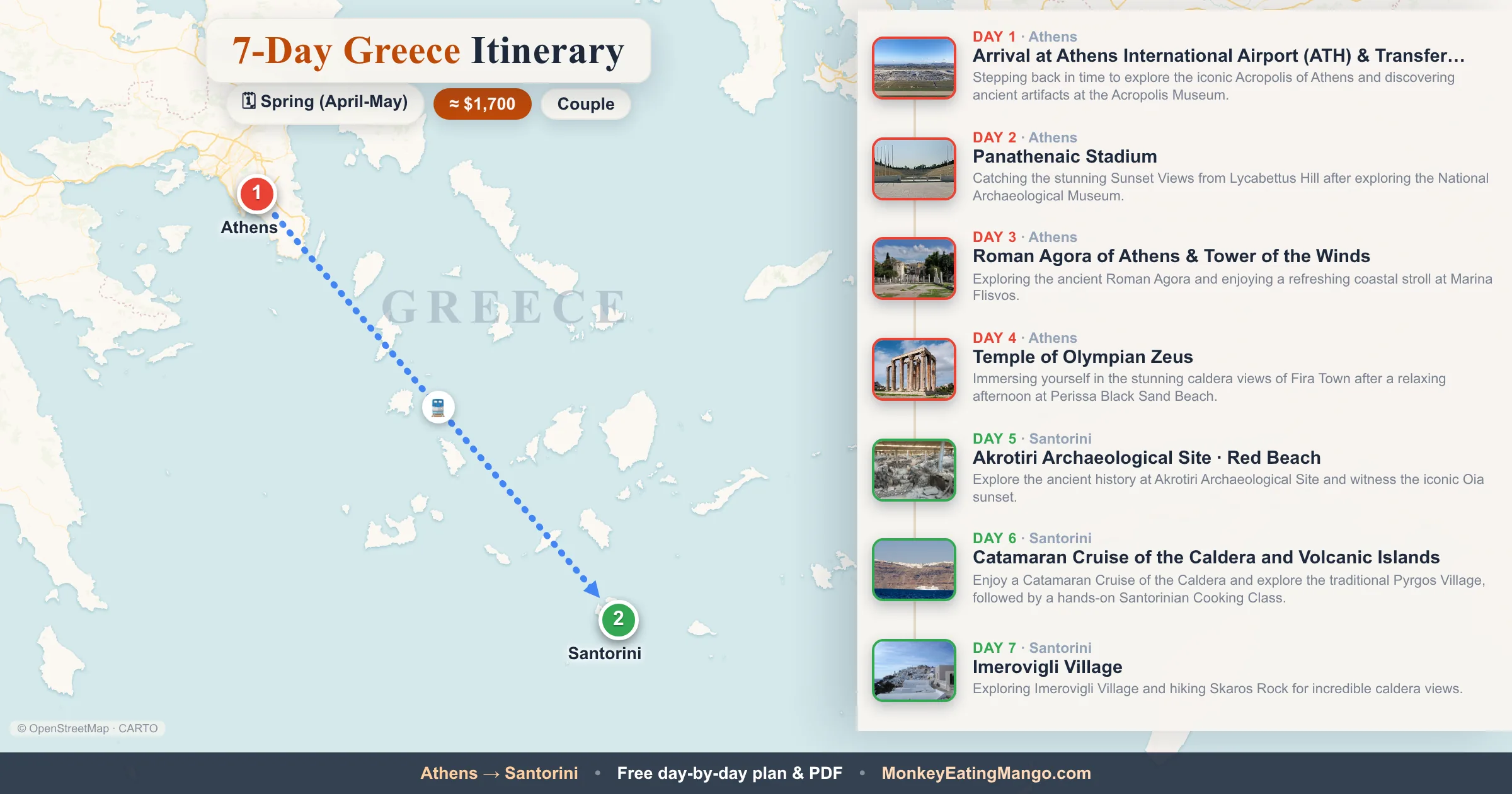Open the Roman Agora thumbnail image
Viewport: 1512px width, 794px height.
[x=913, y=268]
